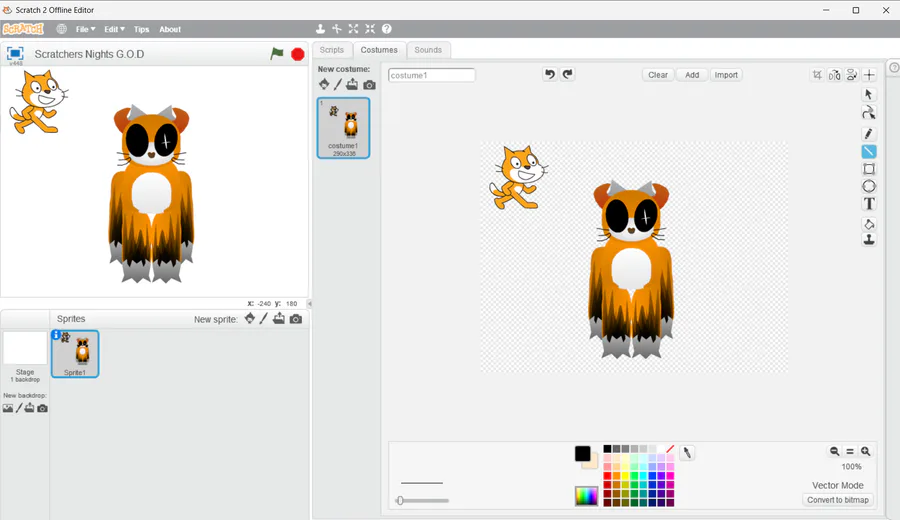
Task: Open the Edit menu
Action: 114,29
